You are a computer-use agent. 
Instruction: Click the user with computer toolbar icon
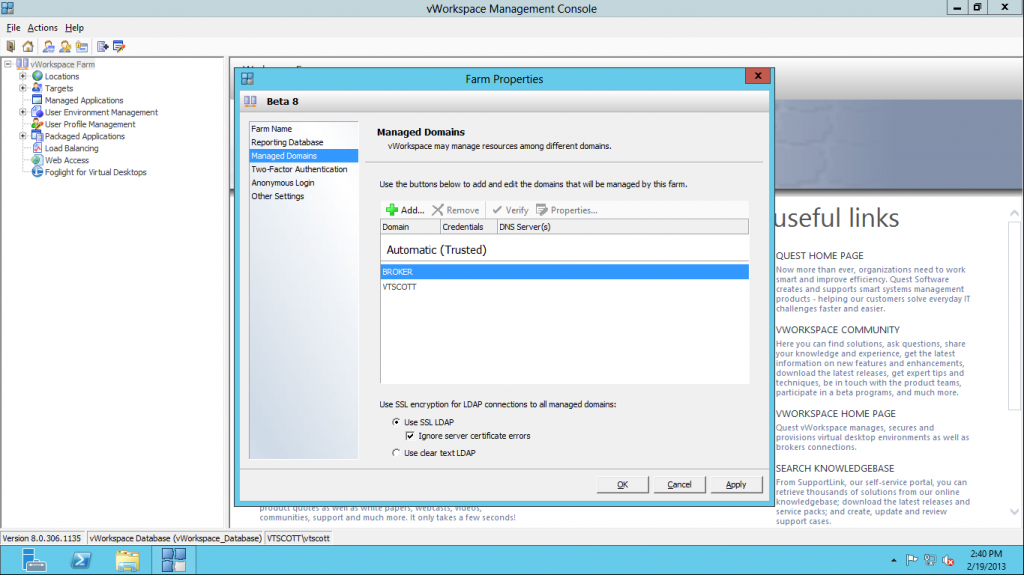(48, 46)
